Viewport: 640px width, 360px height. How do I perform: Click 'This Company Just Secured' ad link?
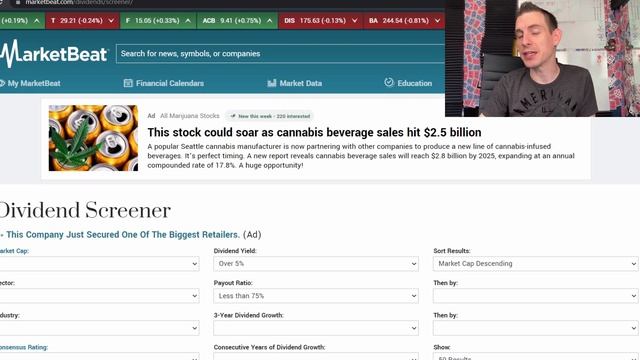click(123, 235)
